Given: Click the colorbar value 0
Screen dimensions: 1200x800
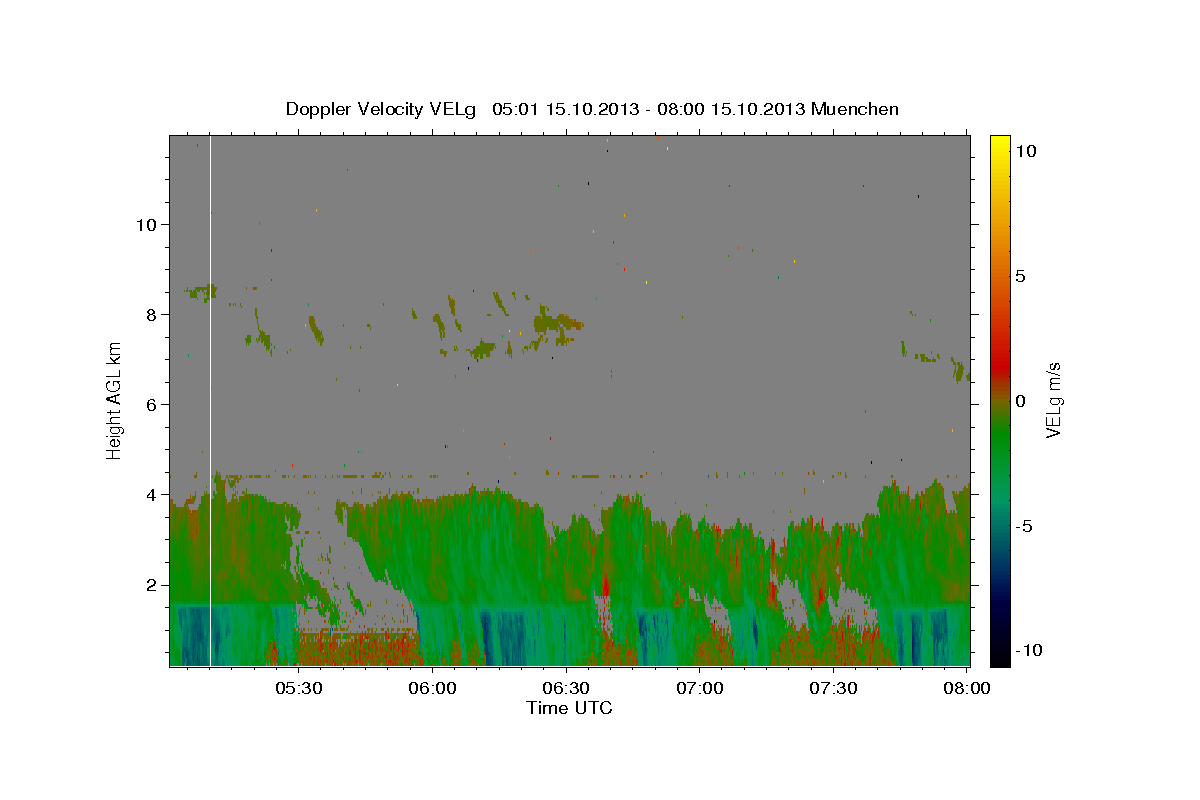Looking at the screenshot, I should coord(1021,401).
